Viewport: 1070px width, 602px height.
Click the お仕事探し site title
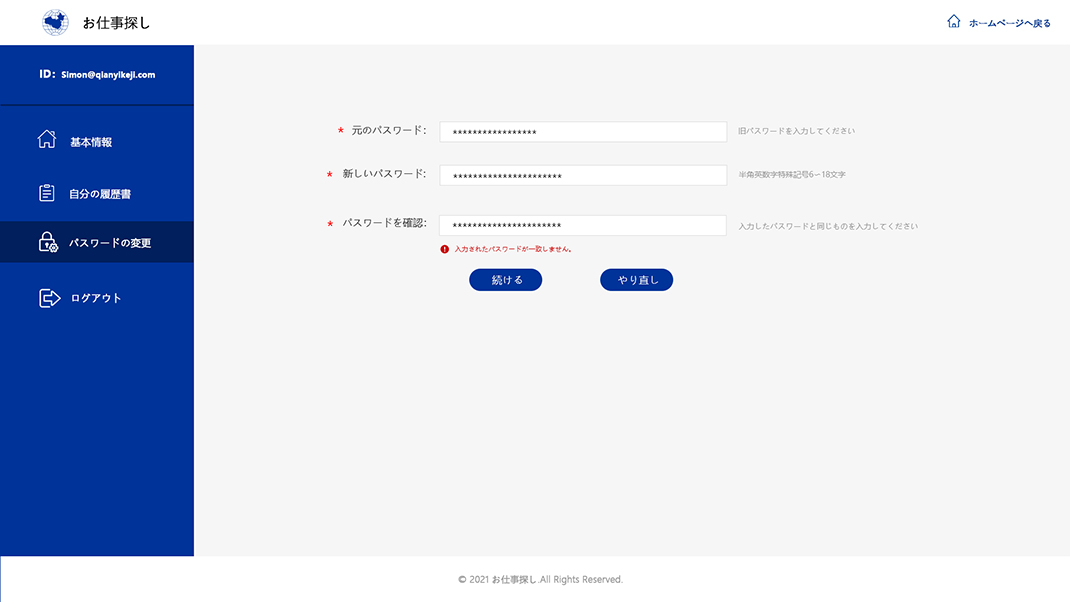click(116, 22)
